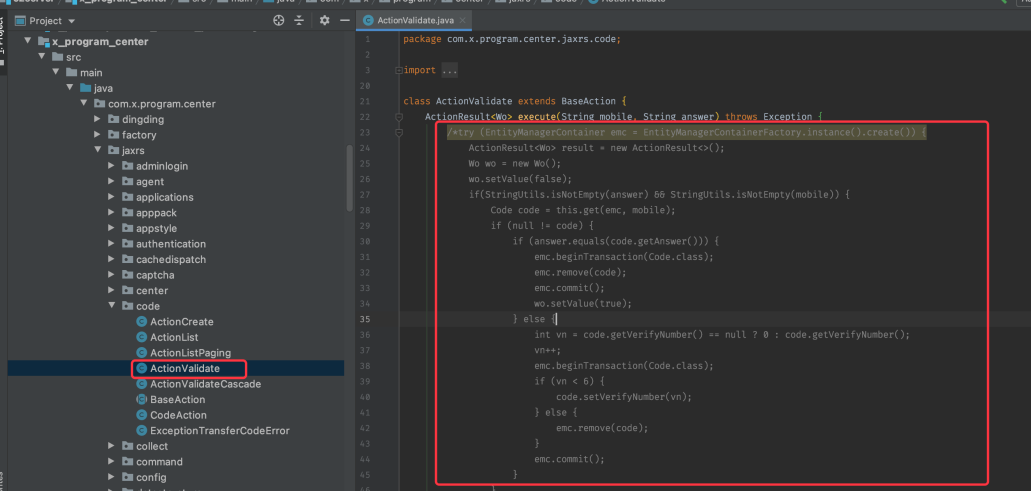Open Project panel settings gear
1031x491 pixels.
pos(323,20)
